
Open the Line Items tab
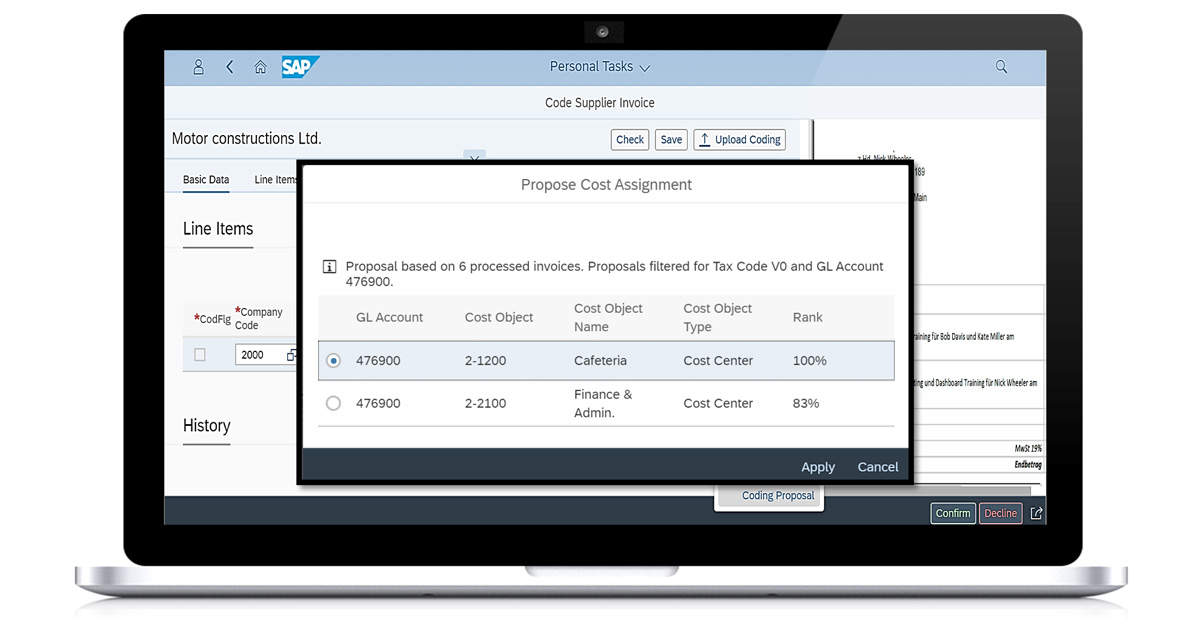coord(275,180)
